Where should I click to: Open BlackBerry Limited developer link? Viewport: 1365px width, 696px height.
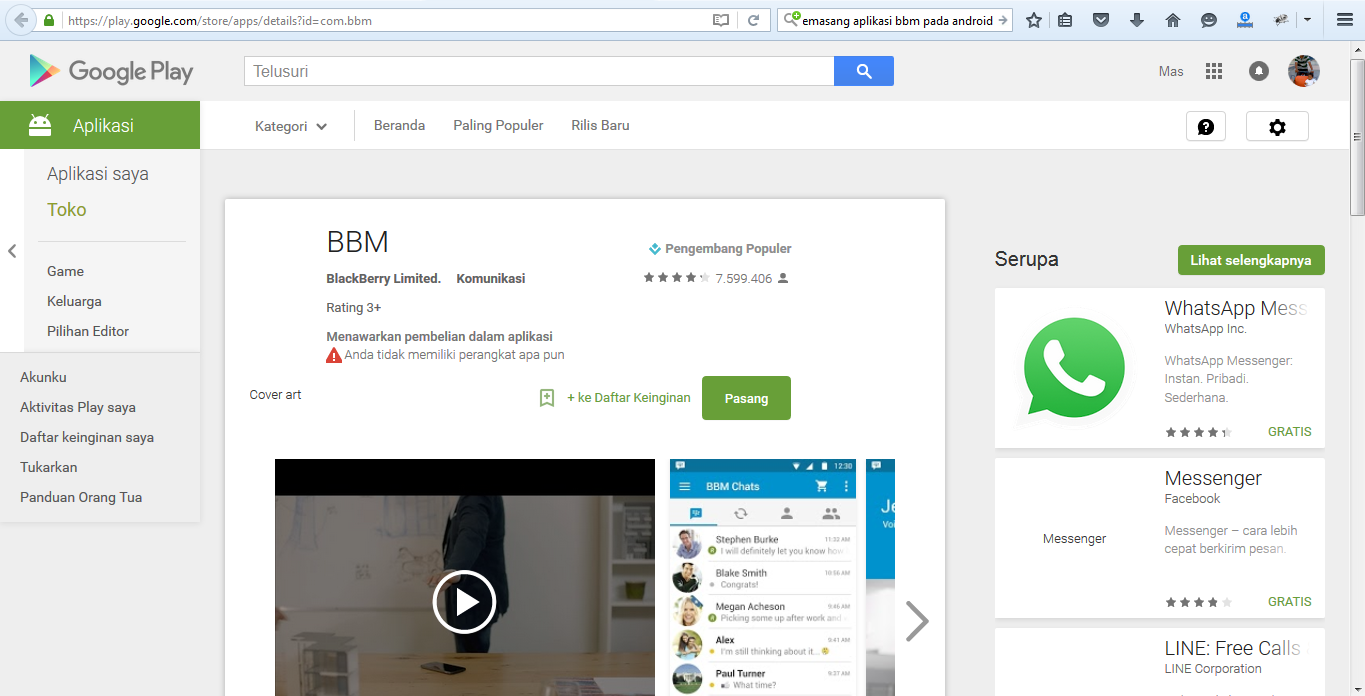(x=384, y=278)
